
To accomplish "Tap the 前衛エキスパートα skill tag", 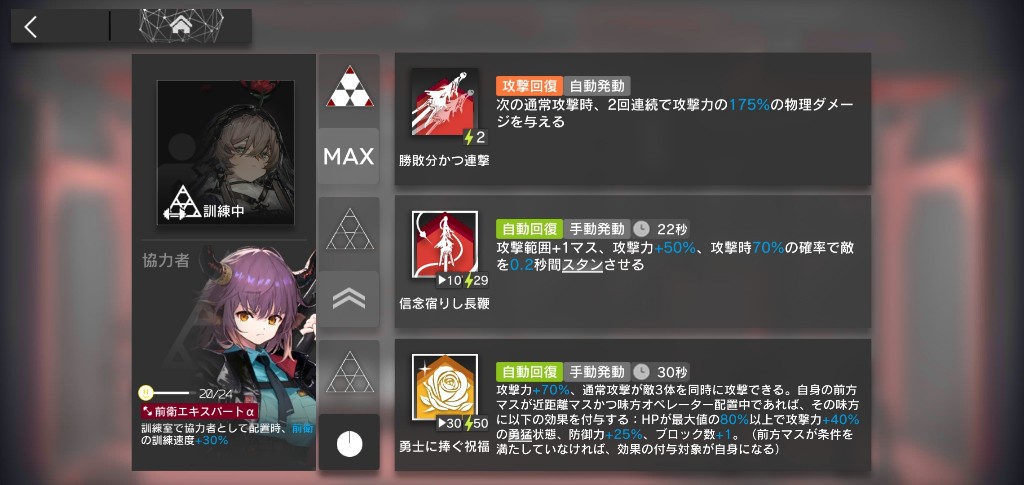I will click(x=200, y=412).
